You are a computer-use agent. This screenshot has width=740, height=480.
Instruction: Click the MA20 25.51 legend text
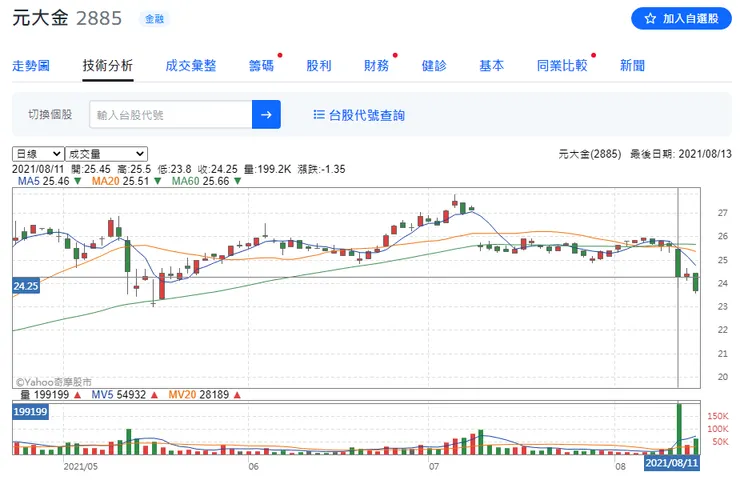[x=120, y=181]
